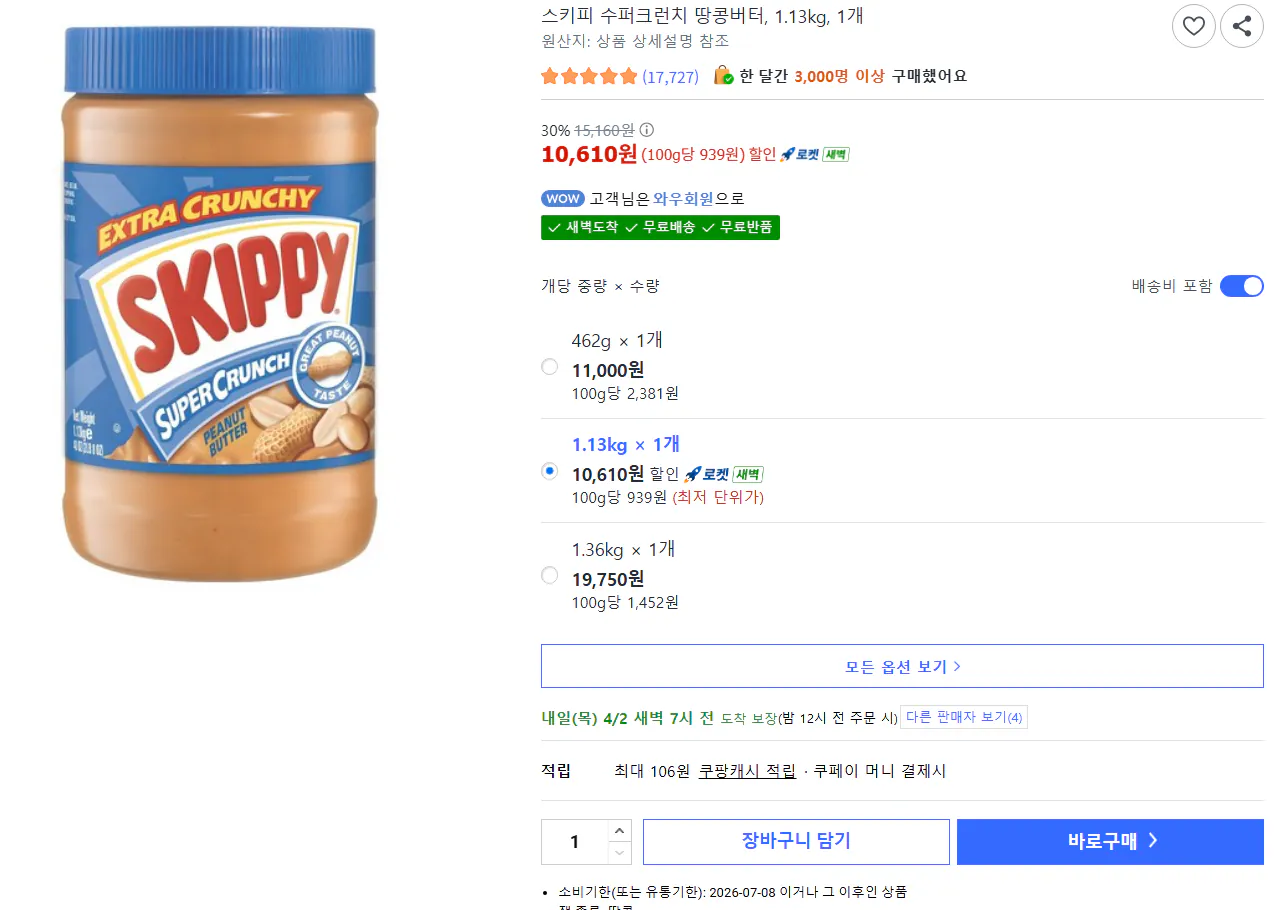Add item to cart with 장바구니 담기
The image size is (1278, 910).
point(795,841)
